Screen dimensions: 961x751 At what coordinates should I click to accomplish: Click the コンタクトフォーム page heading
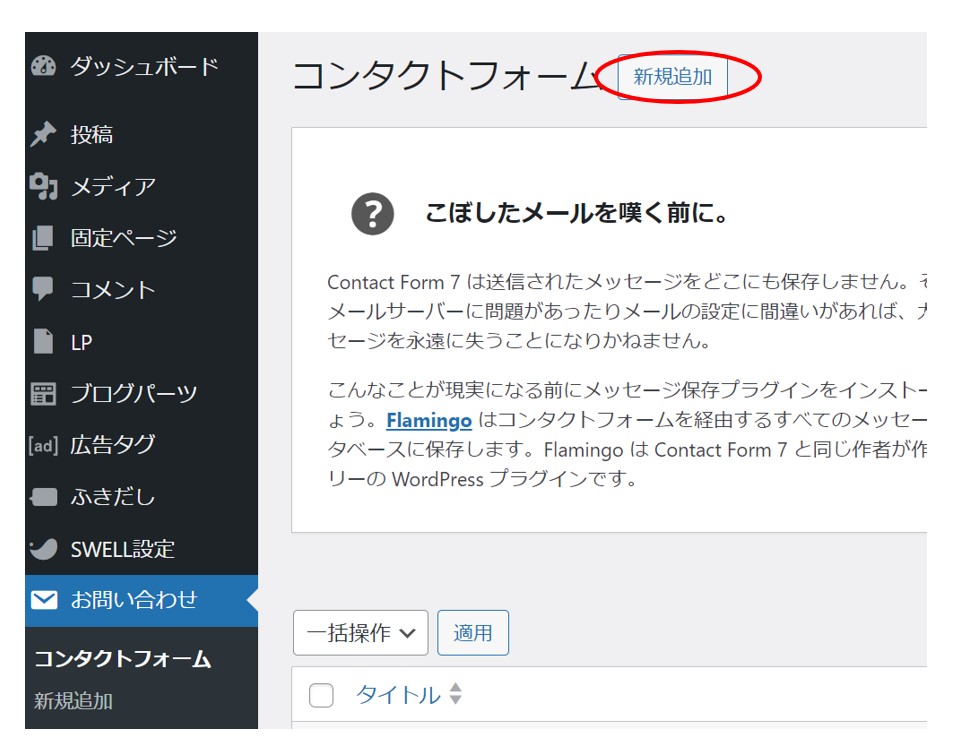point(446,77)
